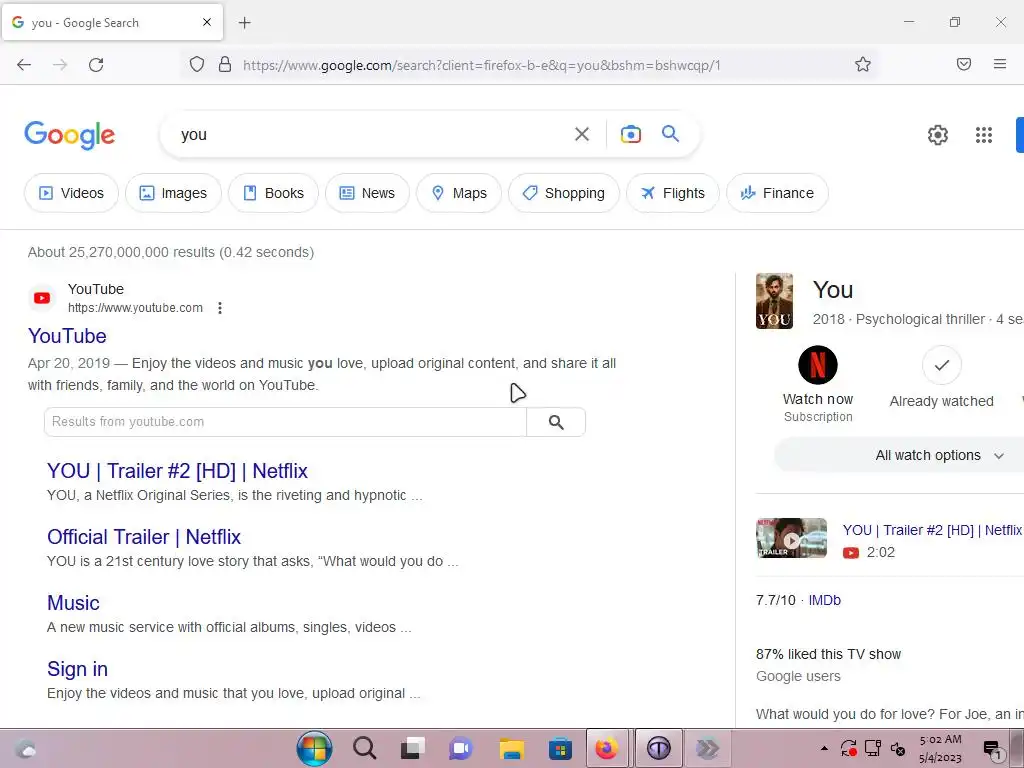The image size is (1024, 768).
Task: Open the Music sitelink
Action: (x=73, y=603)
